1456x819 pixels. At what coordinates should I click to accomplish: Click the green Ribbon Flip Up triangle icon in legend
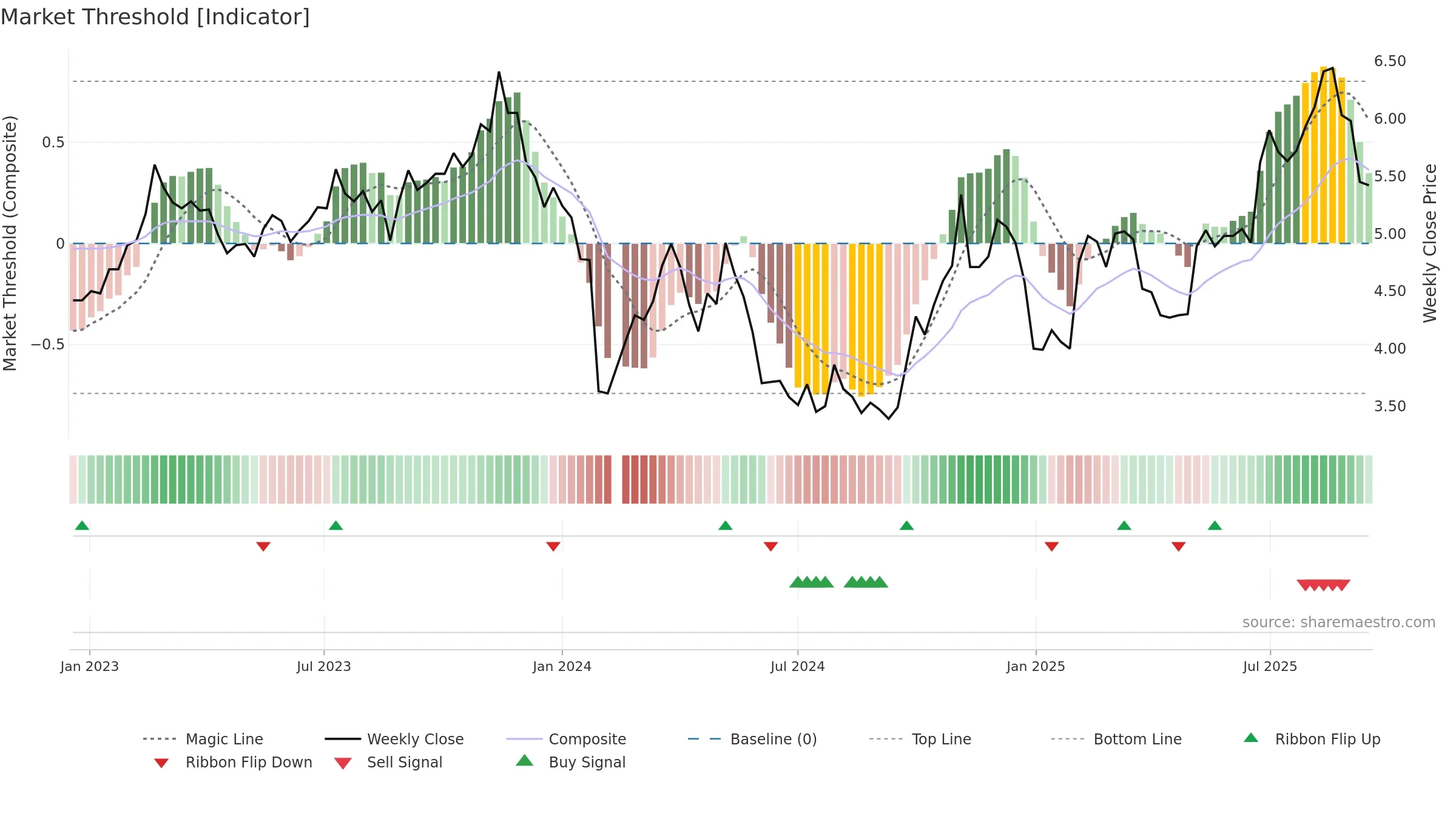pyautogui.click(x=1251, y=738)
